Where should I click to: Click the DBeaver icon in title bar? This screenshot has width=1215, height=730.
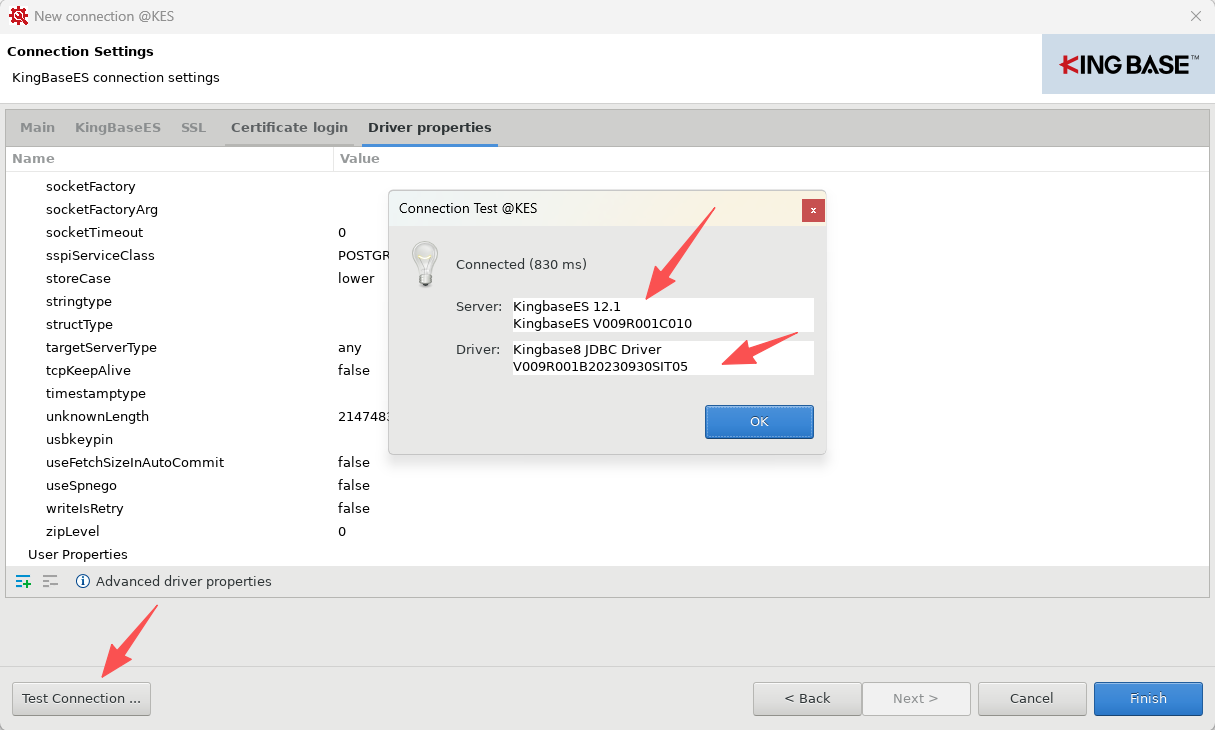(18, 16)
